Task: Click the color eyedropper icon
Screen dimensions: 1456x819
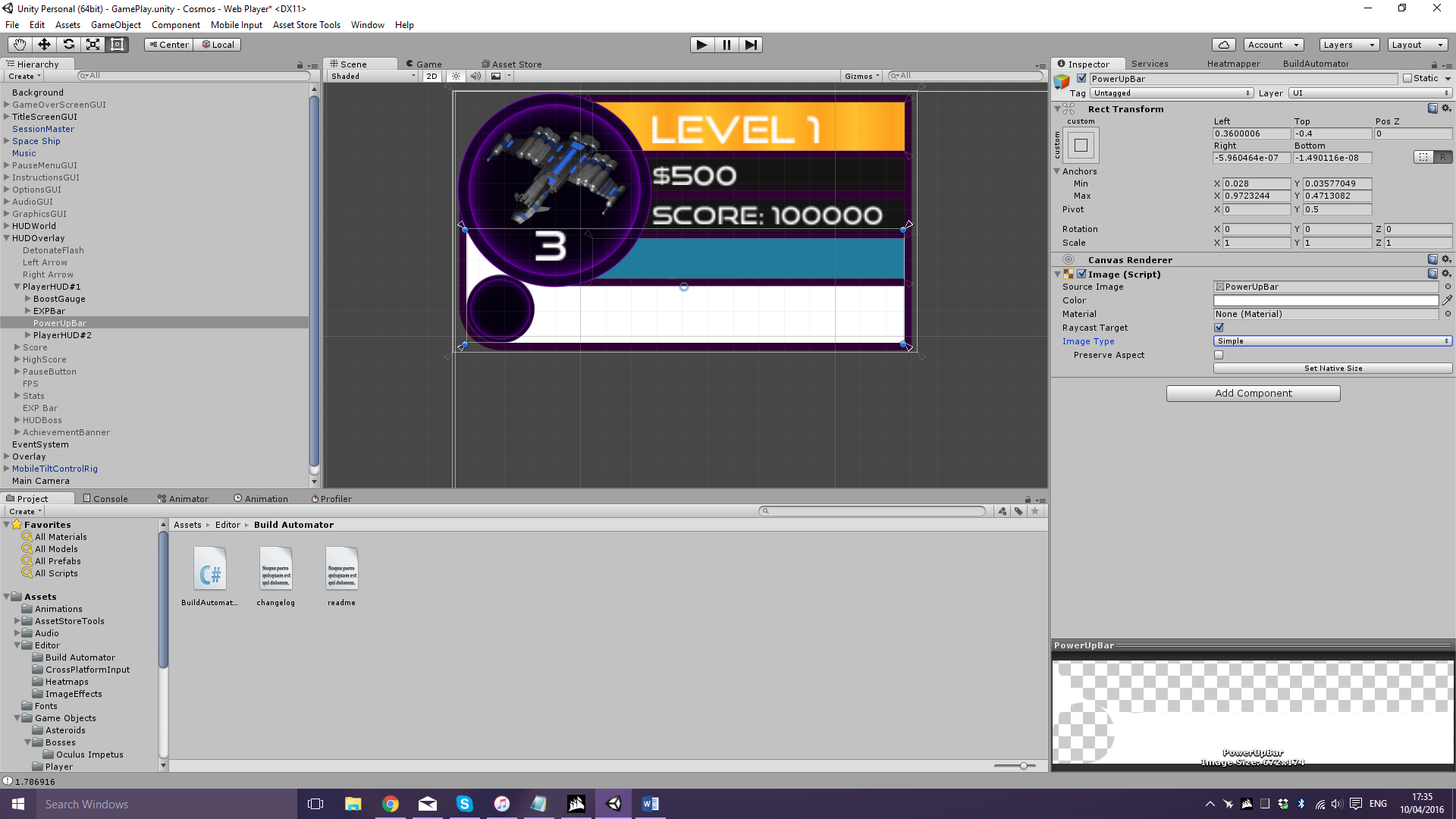Action: pos(1447,300)
